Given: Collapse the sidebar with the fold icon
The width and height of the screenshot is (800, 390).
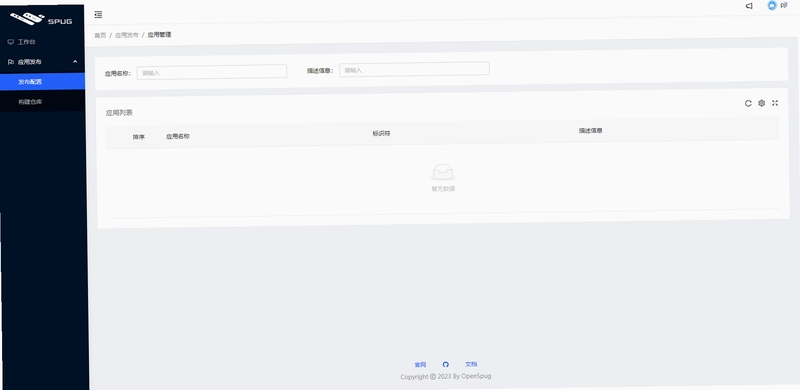Looking at the screenshot, I should pyautogui.click(x=98, y=15).
